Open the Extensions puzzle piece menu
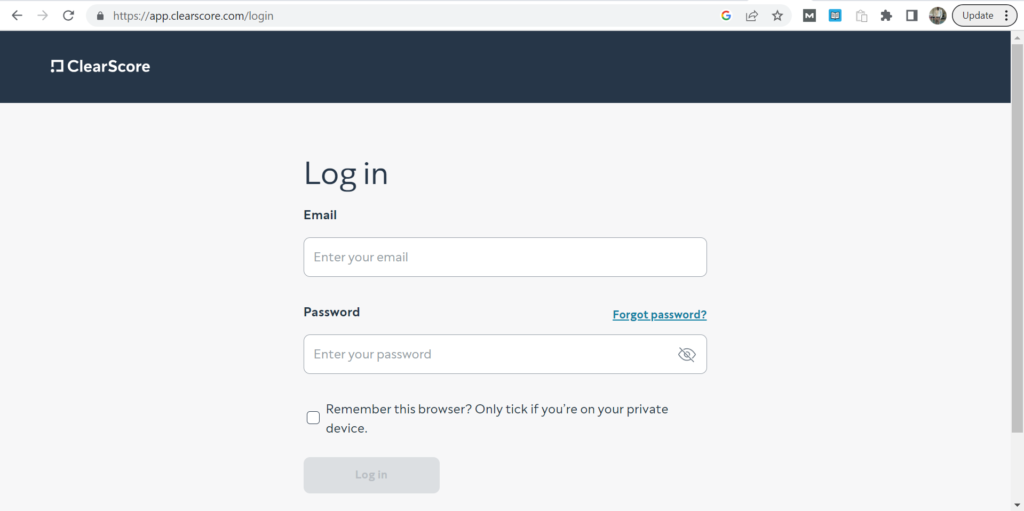Screen dimensions: 1024x511 point(886,16)
